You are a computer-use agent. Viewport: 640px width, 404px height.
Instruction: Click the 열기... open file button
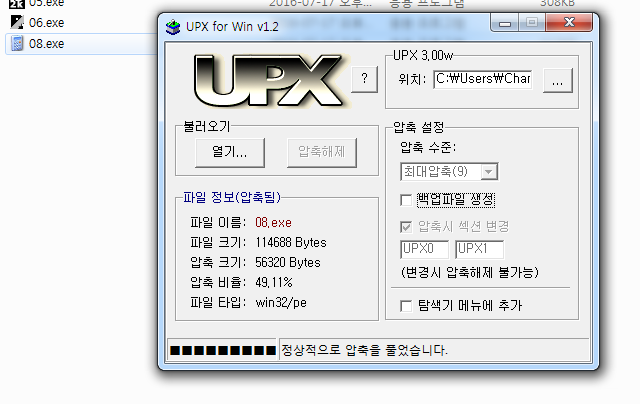click(x=230, y=152)
